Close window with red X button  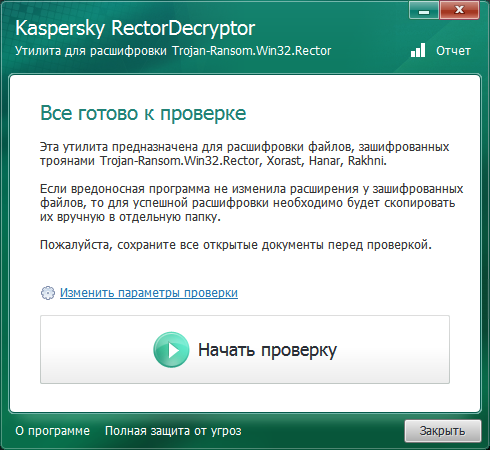(459, 10)
